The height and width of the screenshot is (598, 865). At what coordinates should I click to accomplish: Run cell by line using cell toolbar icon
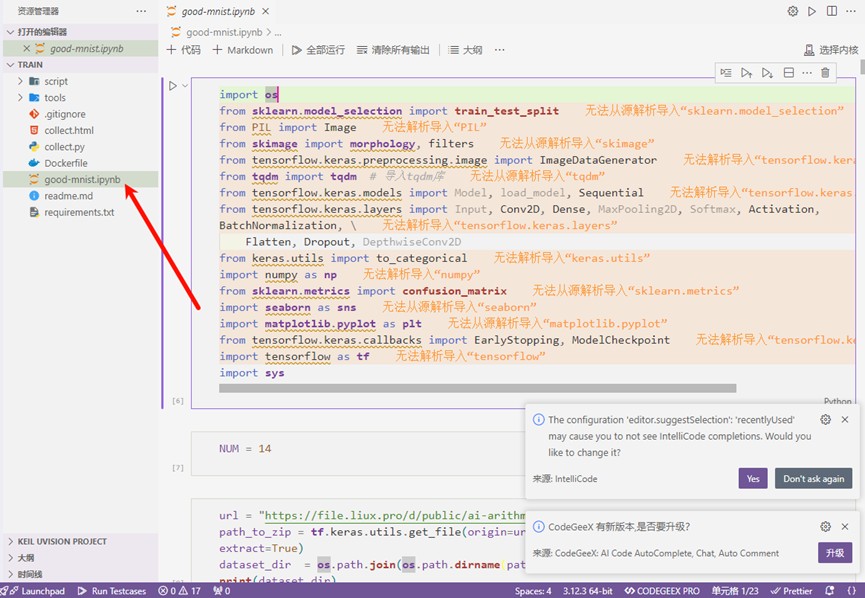pos(726,73)
